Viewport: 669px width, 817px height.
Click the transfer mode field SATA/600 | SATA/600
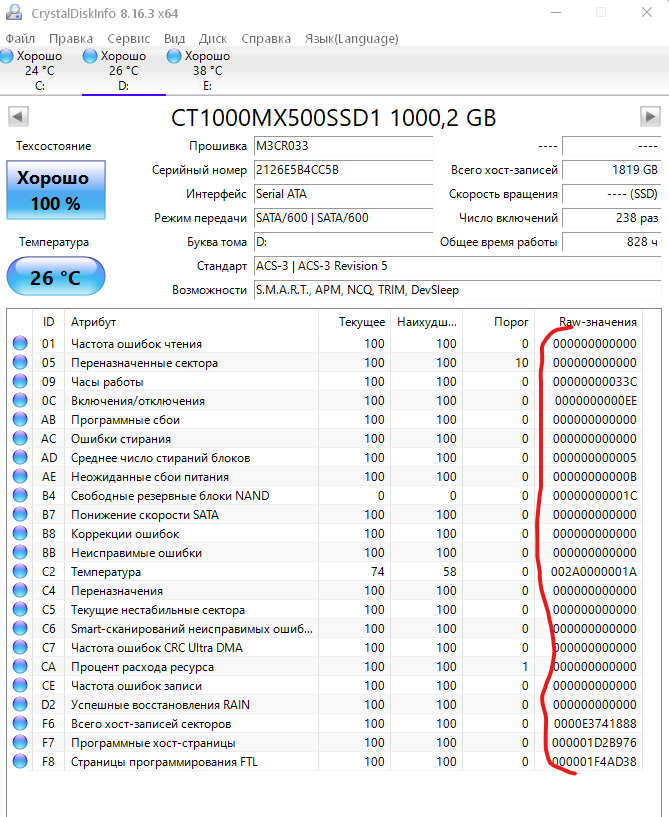pos(343,218)
